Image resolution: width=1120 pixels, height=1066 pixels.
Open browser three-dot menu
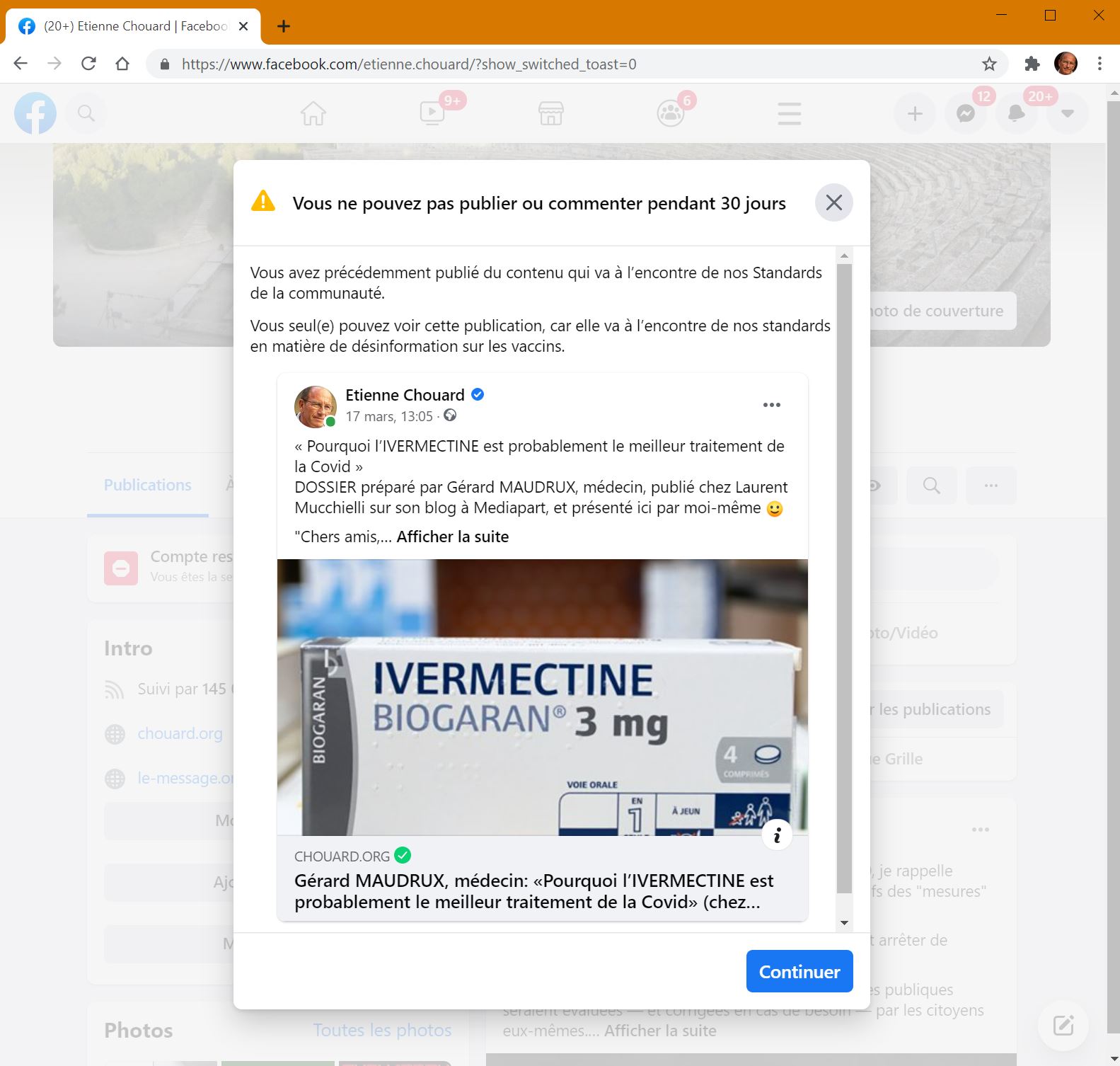(x=1099, y=64)
